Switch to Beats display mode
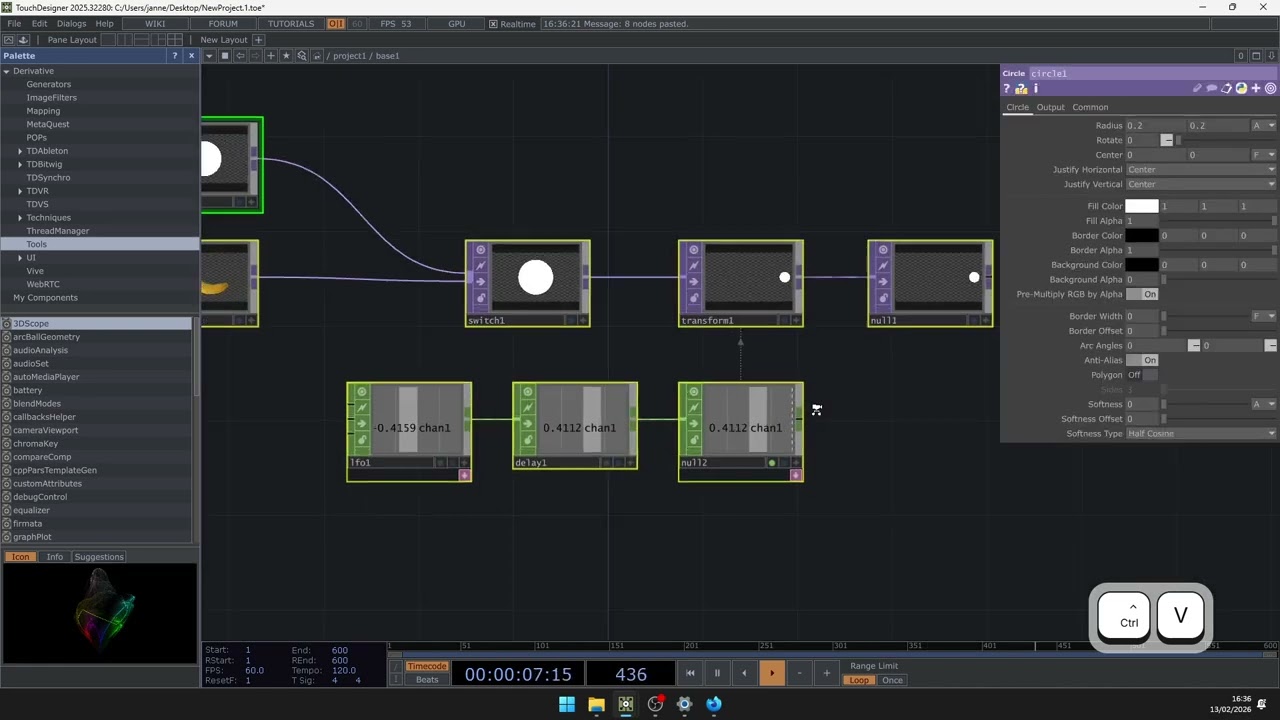This screenshot has width=1280, height=720. click(427, 680)
